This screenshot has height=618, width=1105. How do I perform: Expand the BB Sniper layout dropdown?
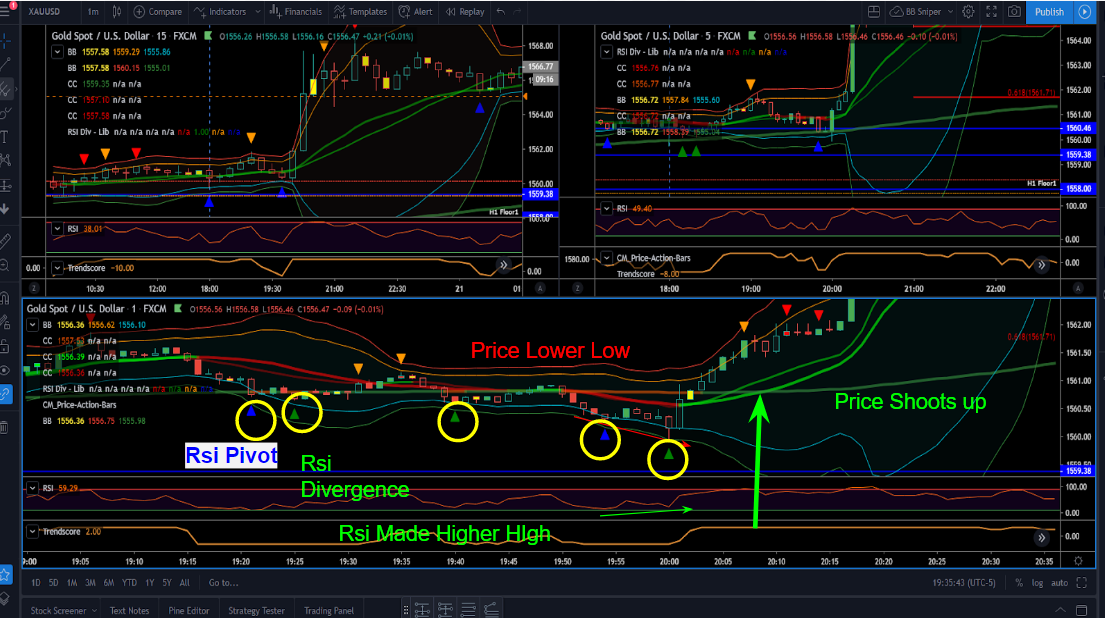coord(950,11)
